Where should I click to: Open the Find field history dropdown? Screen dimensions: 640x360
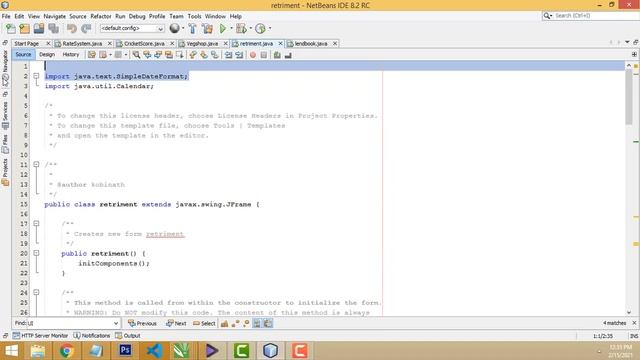(116, 323)
